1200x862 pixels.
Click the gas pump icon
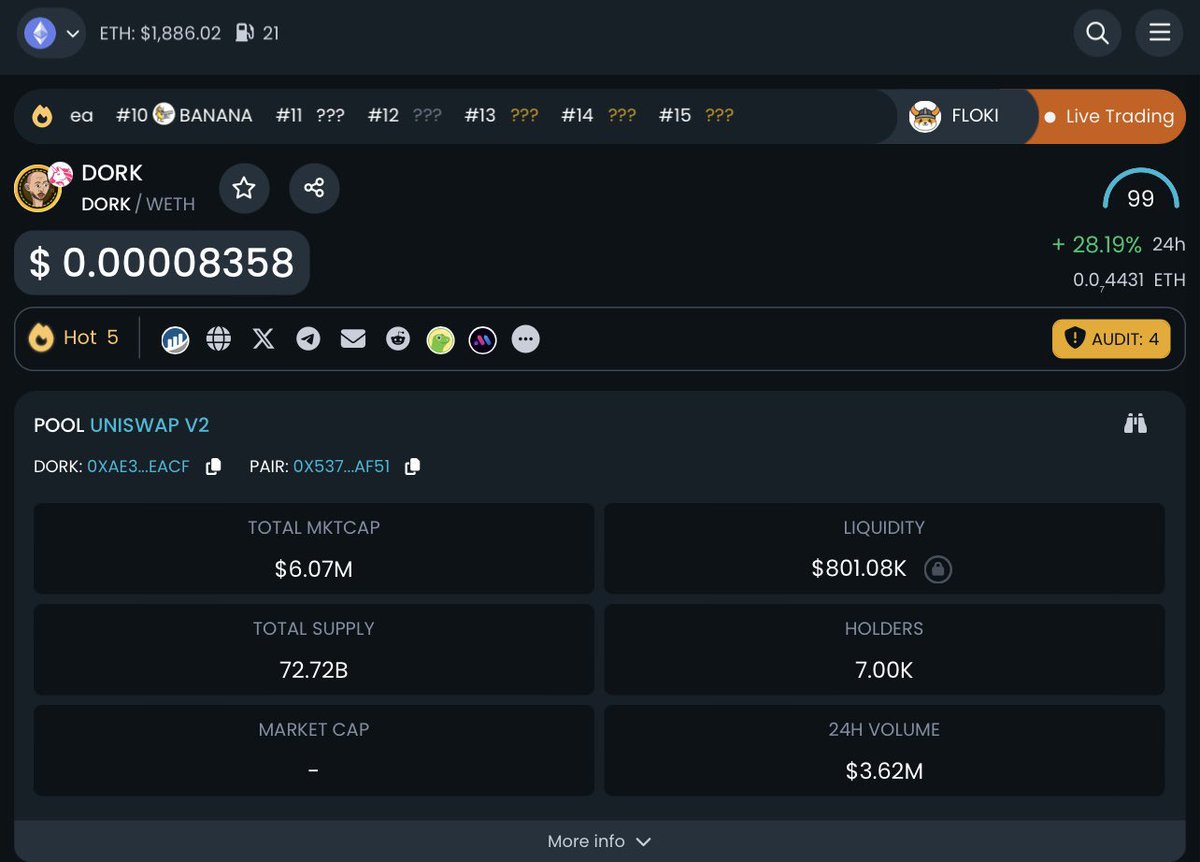[x=245, y=33]
